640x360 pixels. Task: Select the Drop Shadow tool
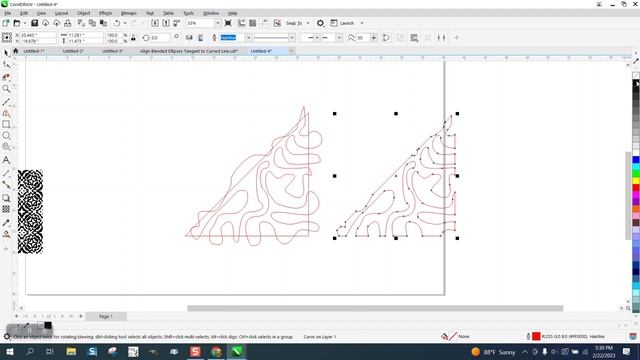tap(7, 198)
